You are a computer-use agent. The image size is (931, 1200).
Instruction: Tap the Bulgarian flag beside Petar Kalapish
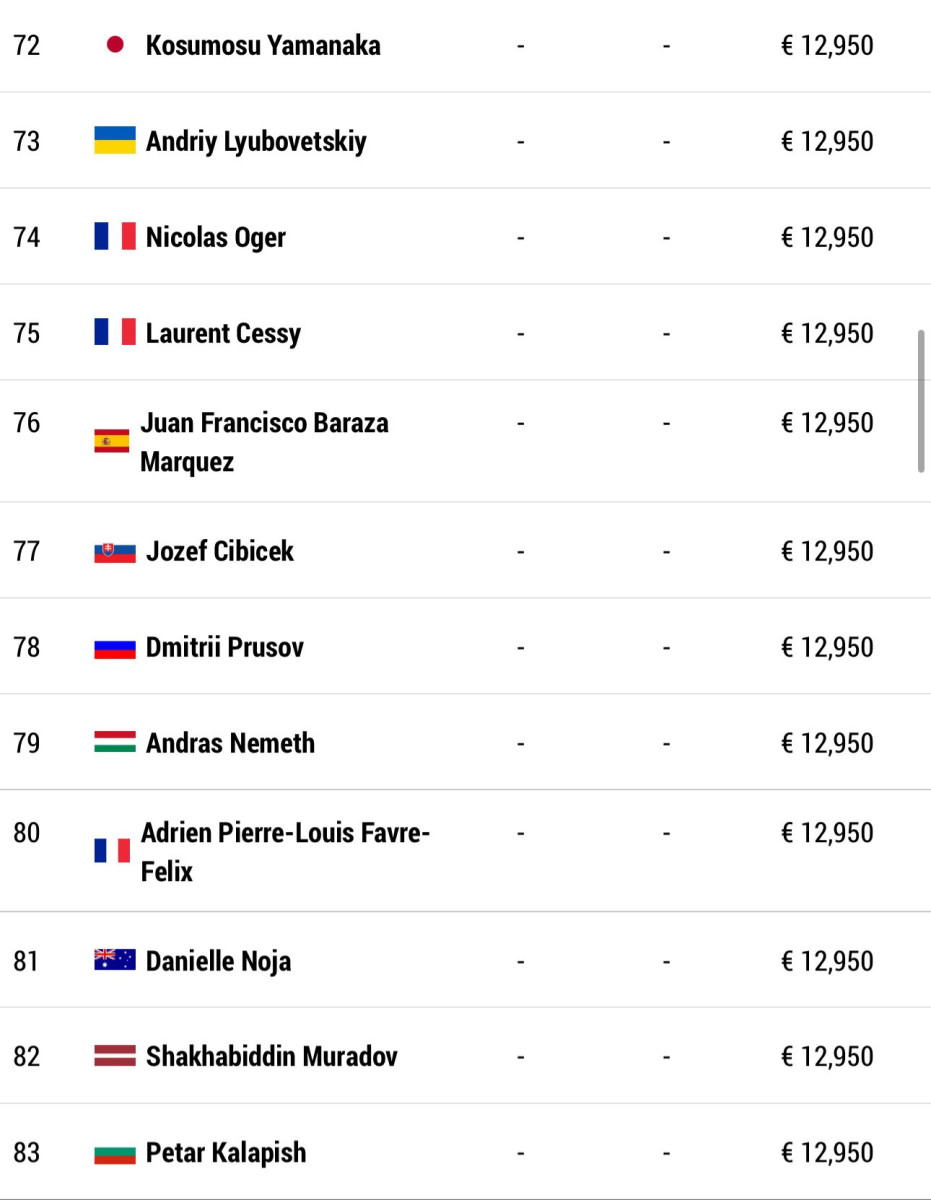click(115, 1152)
